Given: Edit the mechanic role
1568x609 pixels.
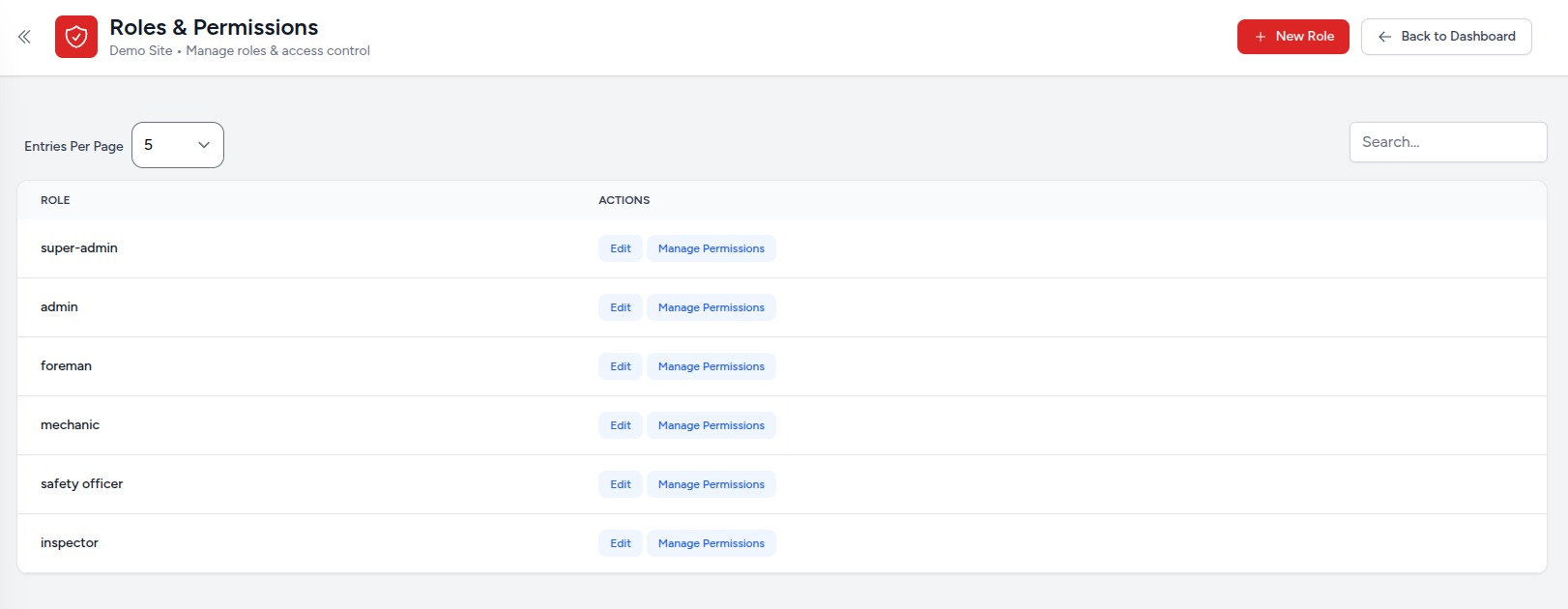Looking at the screenshot, I should click(x=620, y=425).
